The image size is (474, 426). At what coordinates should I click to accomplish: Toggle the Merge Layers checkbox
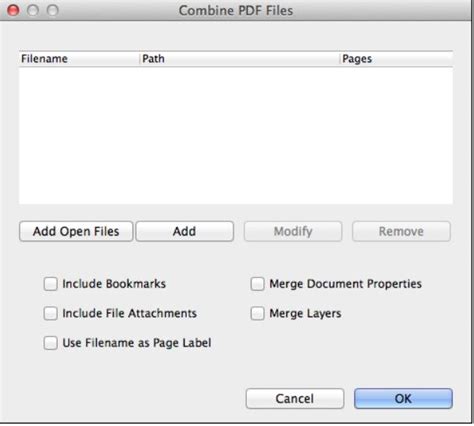pyautogui.click(x=257, y=314)
